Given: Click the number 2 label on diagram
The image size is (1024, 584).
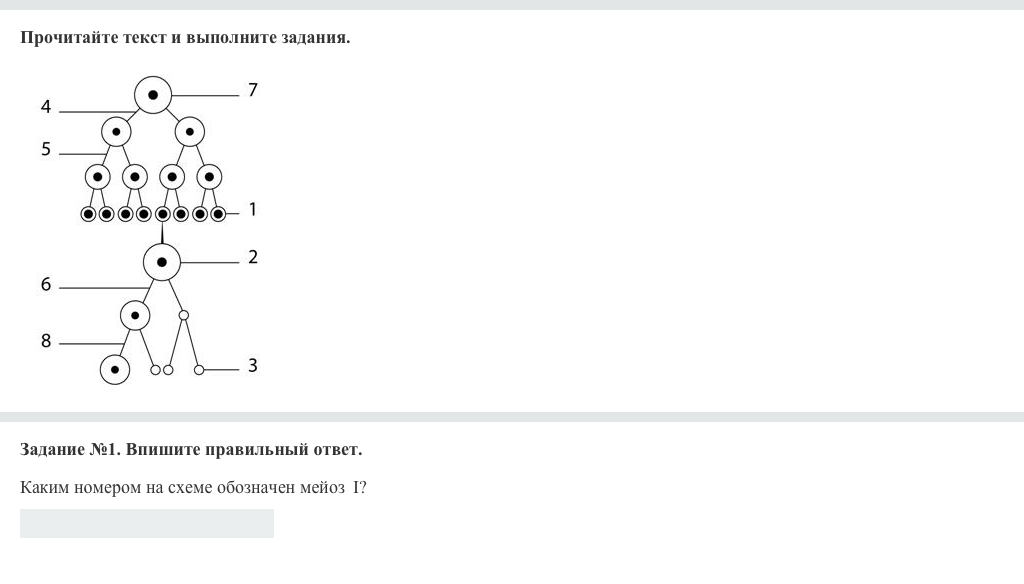Looking at the screenshot, I should tap(253, 257).
